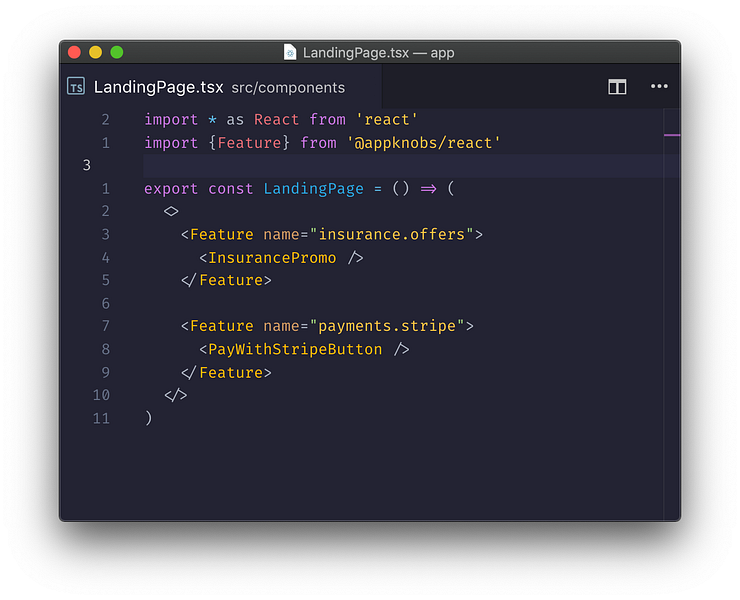This screenshot has width=740, height=600.
Task: Click the InsurancePromo component tag
Action: pyautogui.click(x=272, y=258)
